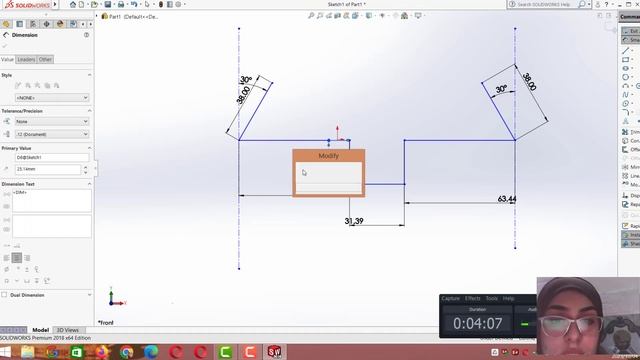Image resolution: width=640 pixels, height=360 pixels.
Task: Click the Dimension Text box containing <DIM>
Action: click(x=52, y=200)
